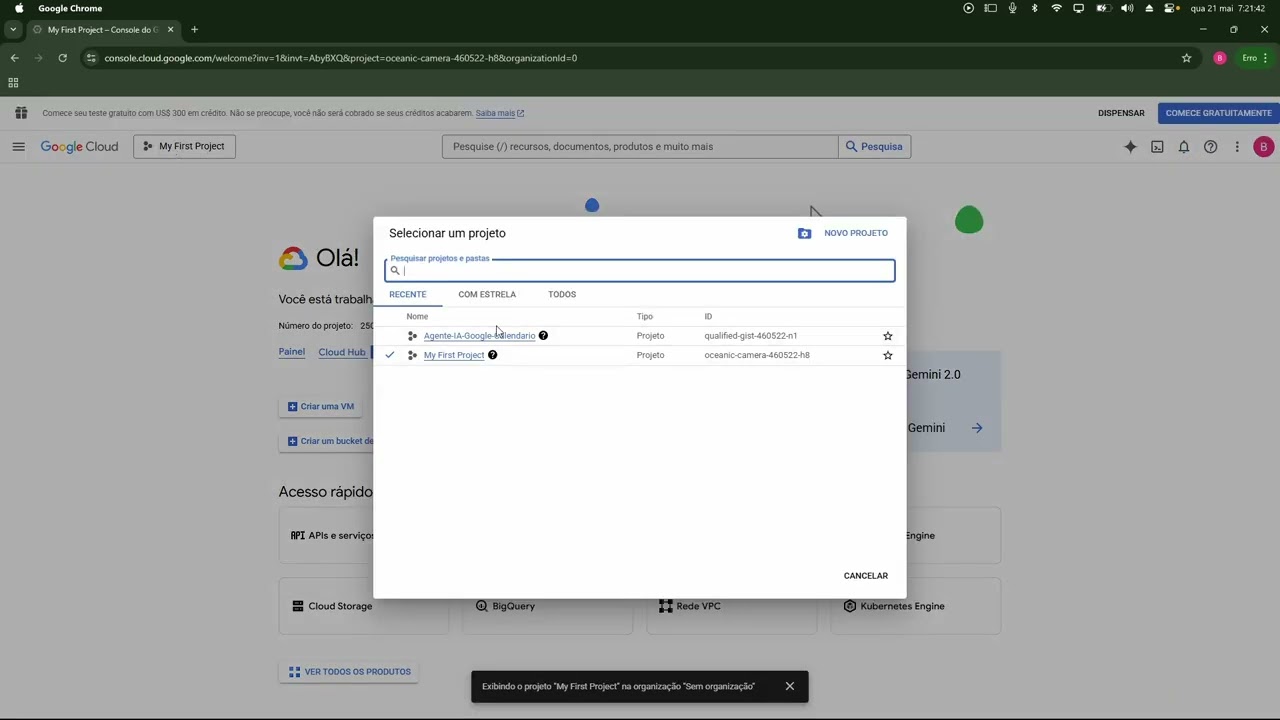Open the Google account avatar B in console
The height and width of the screenshot is (720, 1280).
coord(1263,146)
